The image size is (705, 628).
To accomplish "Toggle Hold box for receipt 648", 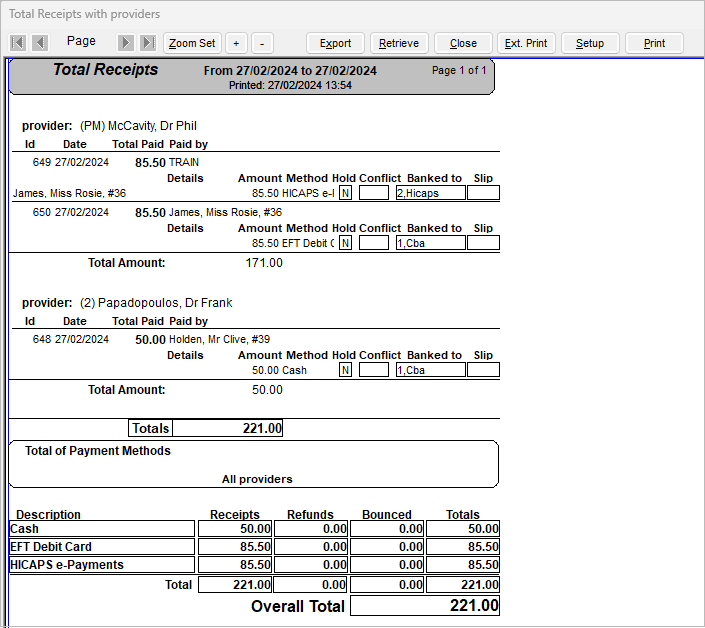I will [x=345, y=370].
